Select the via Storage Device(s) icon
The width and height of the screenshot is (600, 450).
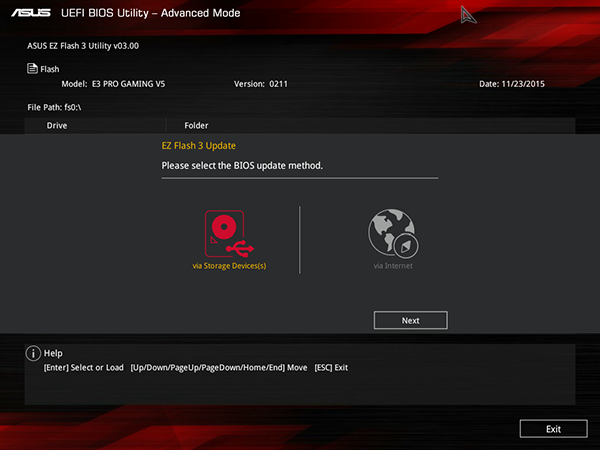point(229,234)
